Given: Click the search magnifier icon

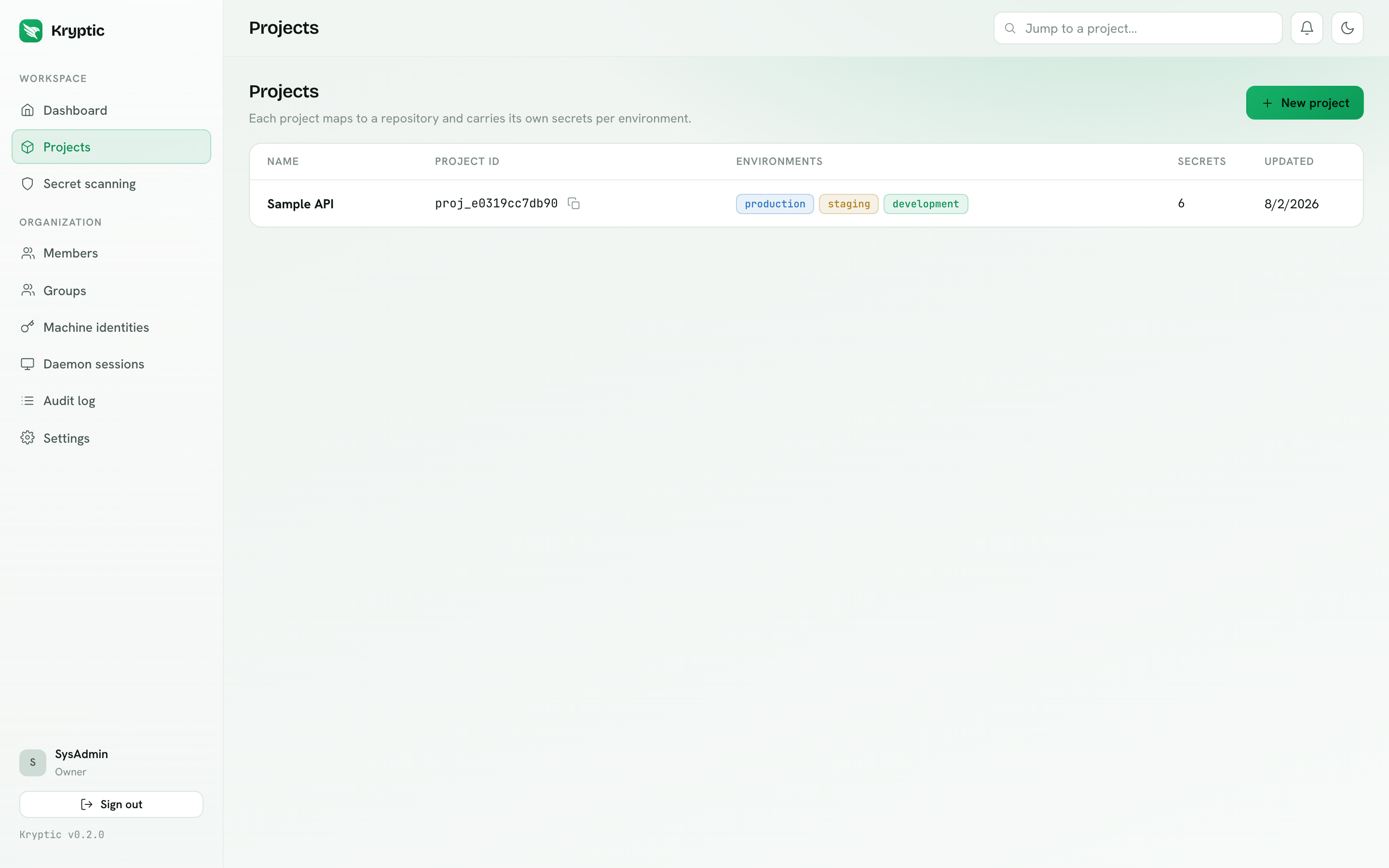Looking at the screenshot, I should tap(1010, 28).
